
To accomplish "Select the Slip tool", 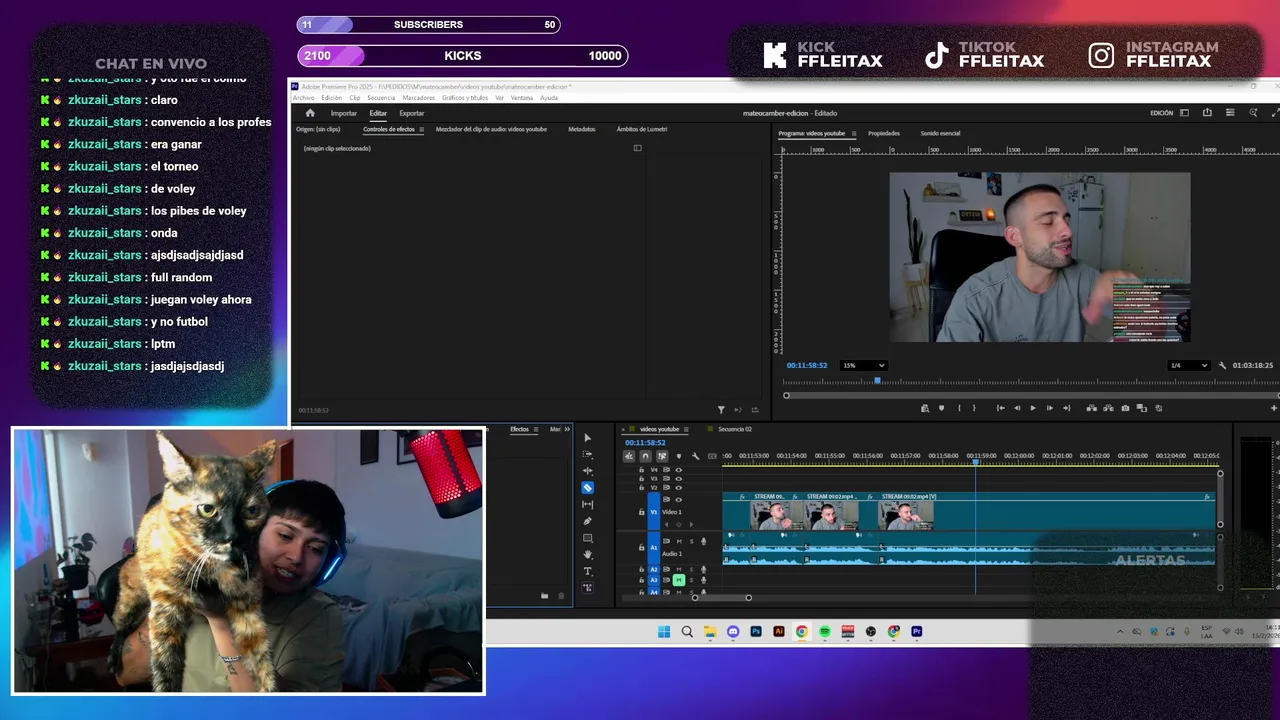I will (588, 504).
